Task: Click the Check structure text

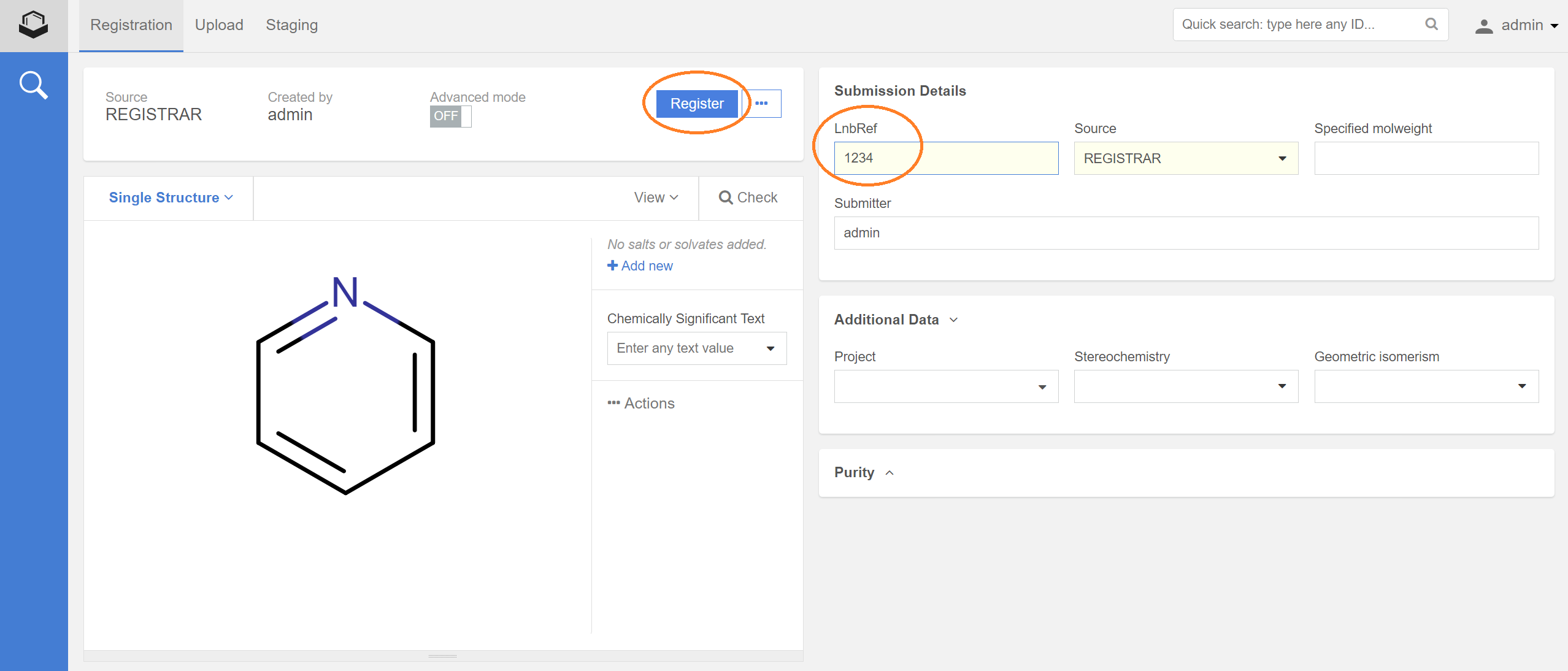Action: tap(758, 197)
